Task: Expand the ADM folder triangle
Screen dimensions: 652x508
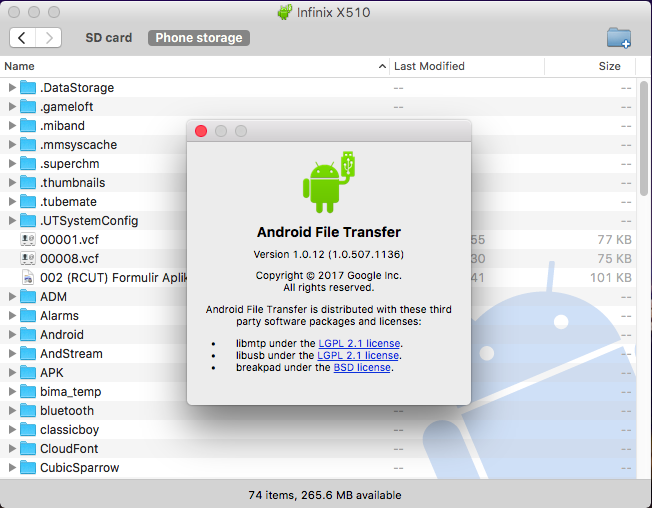Action: pos(12,296)
